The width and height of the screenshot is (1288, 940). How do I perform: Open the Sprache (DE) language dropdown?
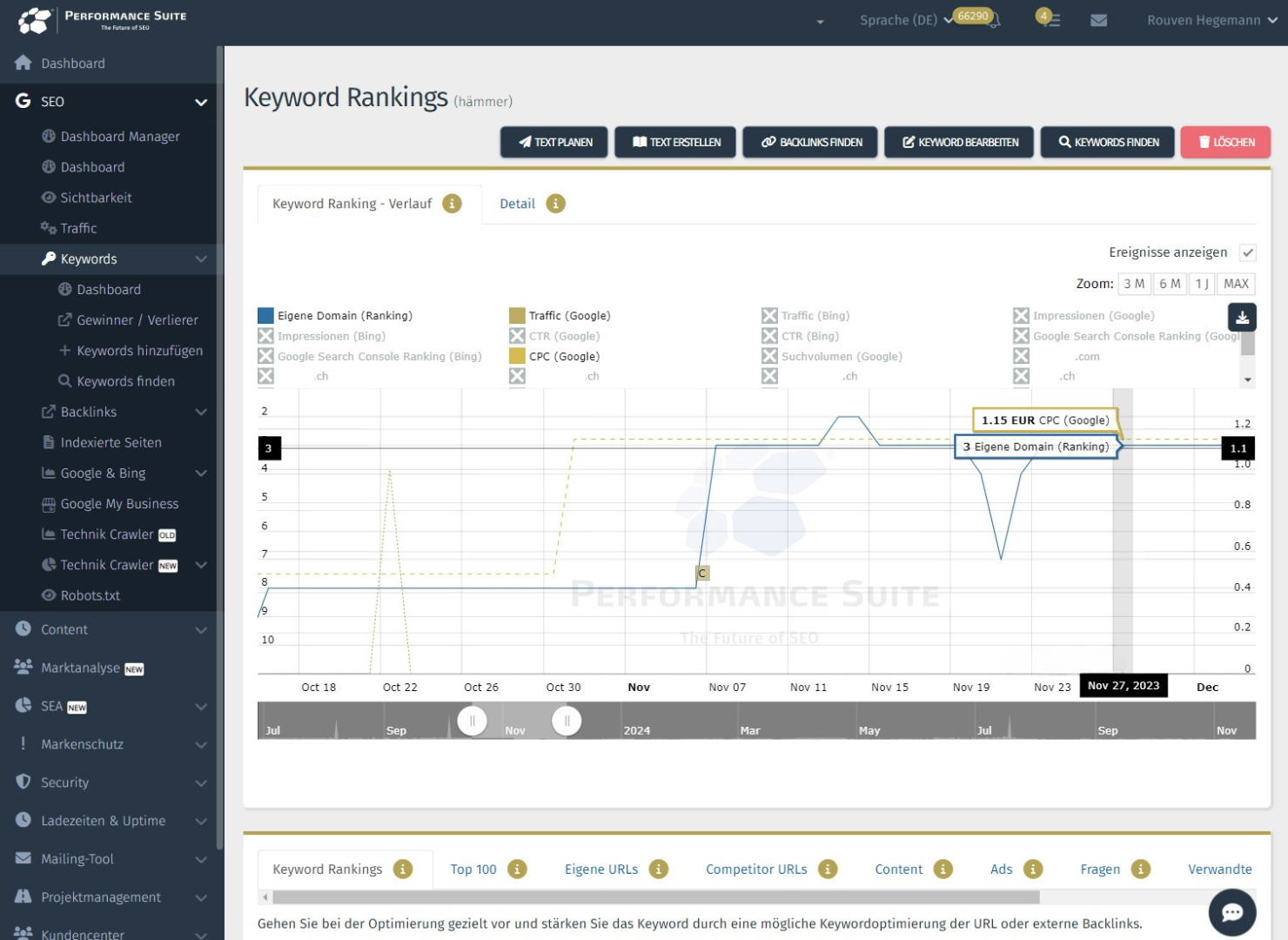pyautogui.click(x=905, y=20)
